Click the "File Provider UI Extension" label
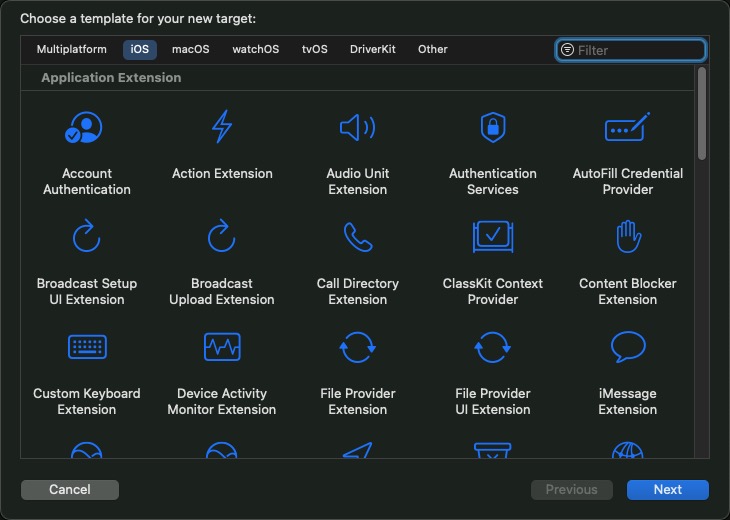This screenshot has height=520, width=730. pyautogui.click(x=493, y=401)
